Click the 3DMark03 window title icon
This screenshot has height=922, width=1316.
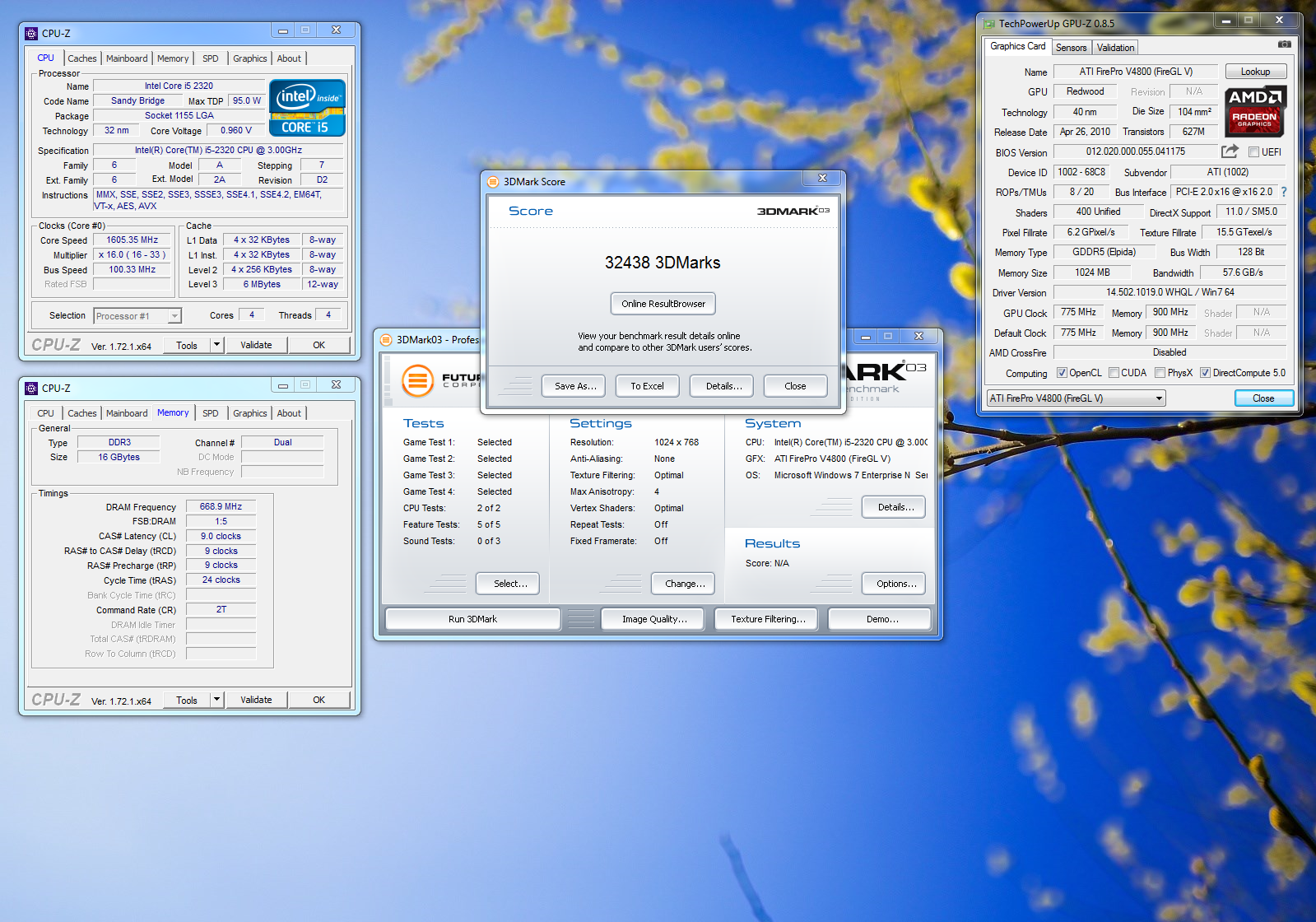point(386,339)
